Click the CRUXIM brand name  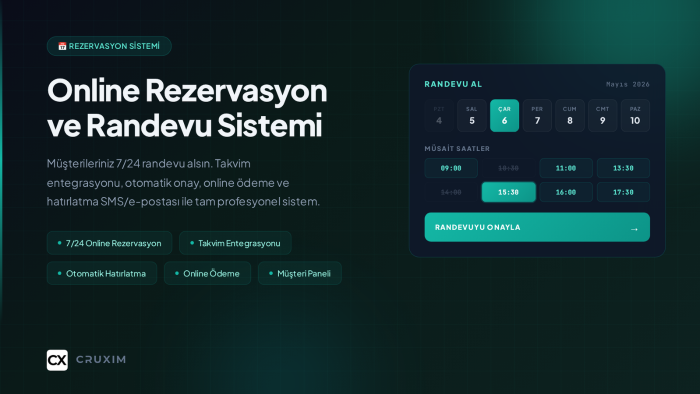pyautogui.click(x=101, y=360)
